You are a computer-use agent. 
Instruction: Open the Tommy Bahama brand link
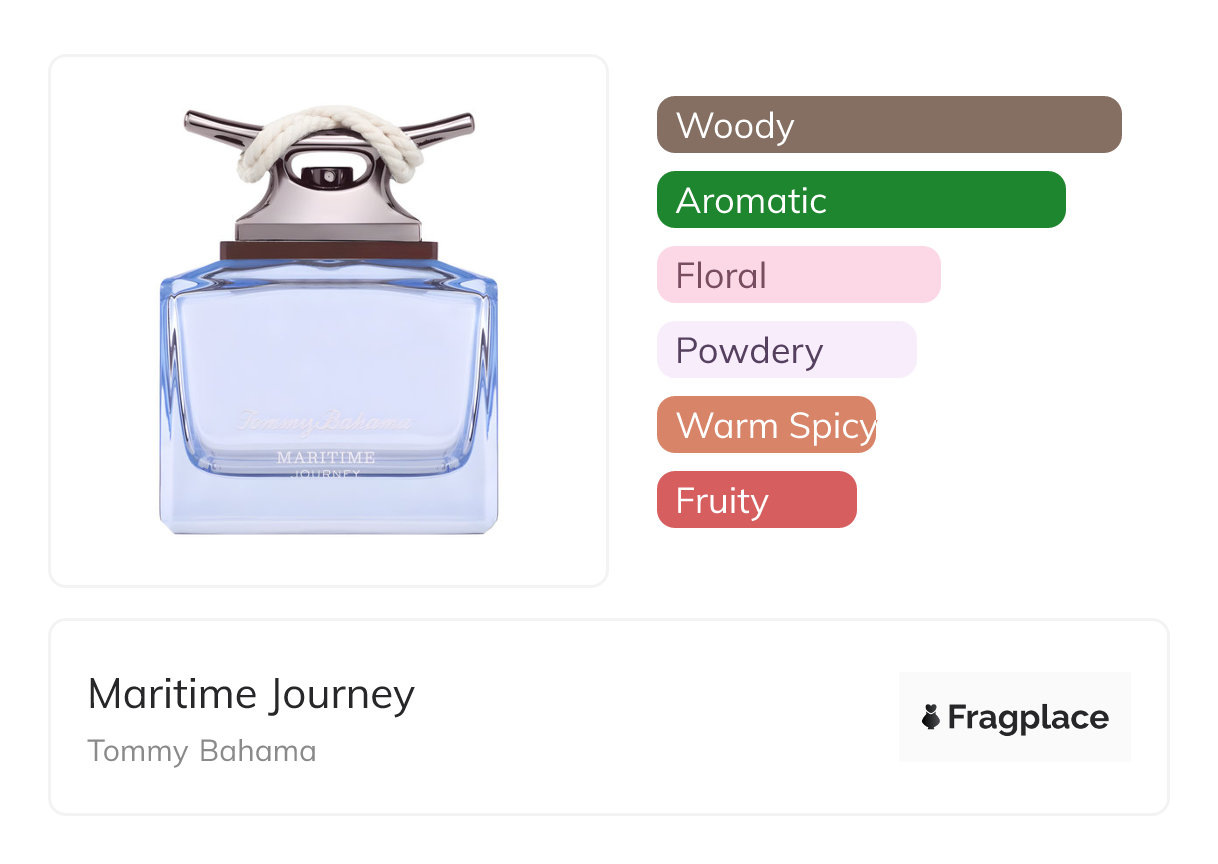click(x=202, y=751)
